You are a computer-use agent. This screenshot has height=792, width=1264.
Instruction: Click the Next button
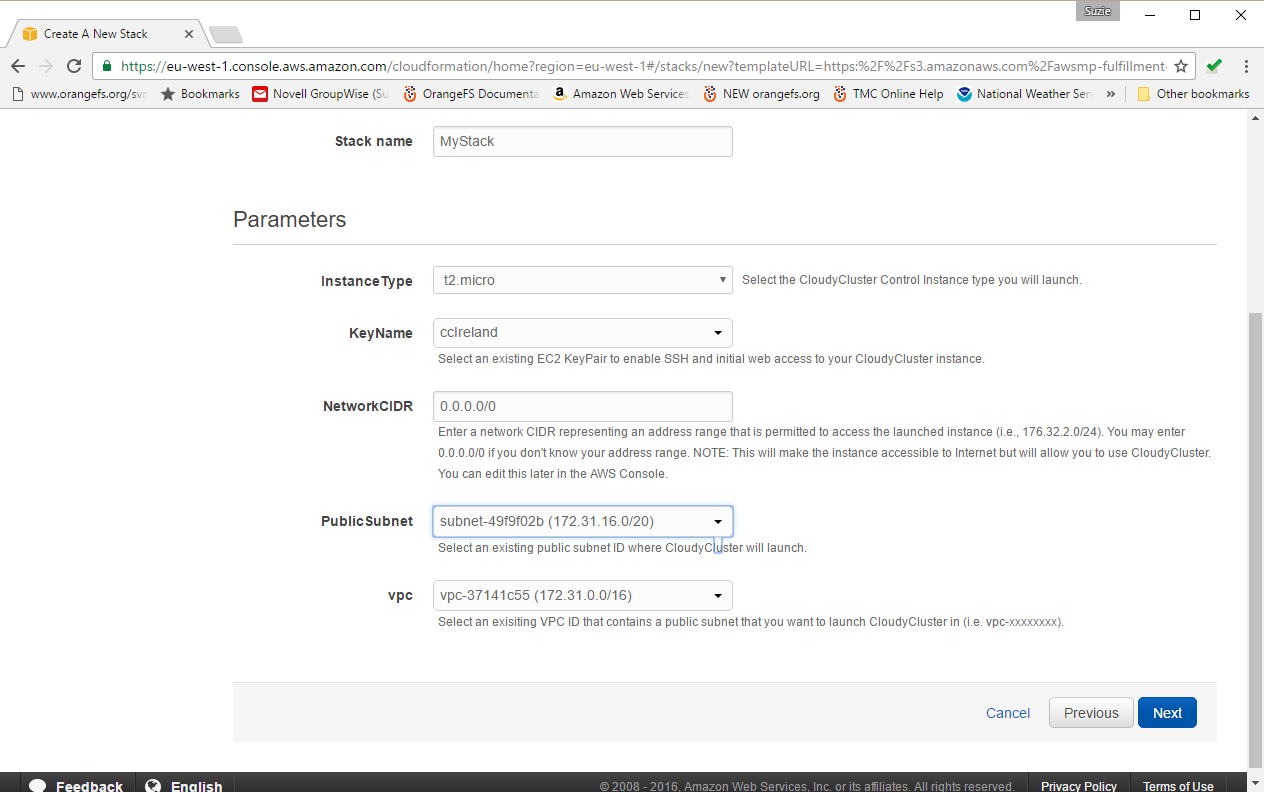[1167, 712]
